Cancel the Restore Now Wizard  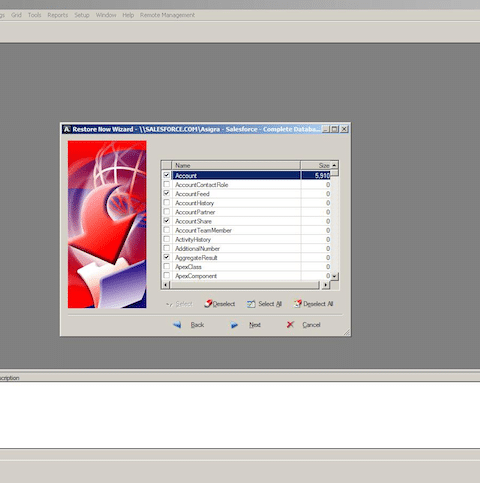point(311,325)
